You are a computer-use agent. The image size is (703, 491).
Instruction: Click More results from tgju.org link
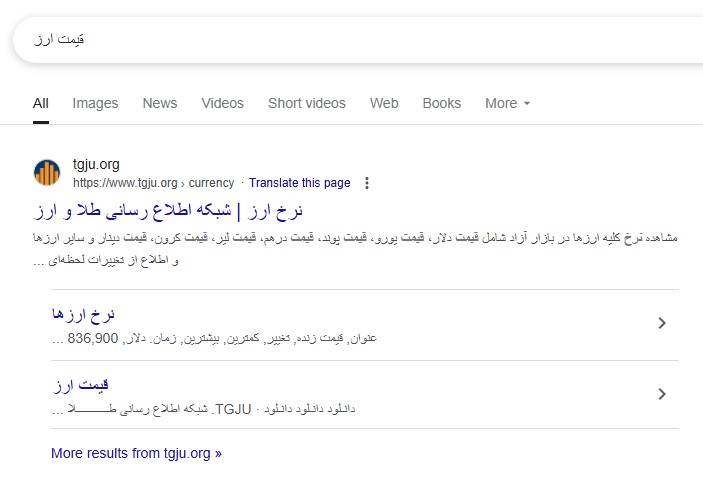pos(136,453)
